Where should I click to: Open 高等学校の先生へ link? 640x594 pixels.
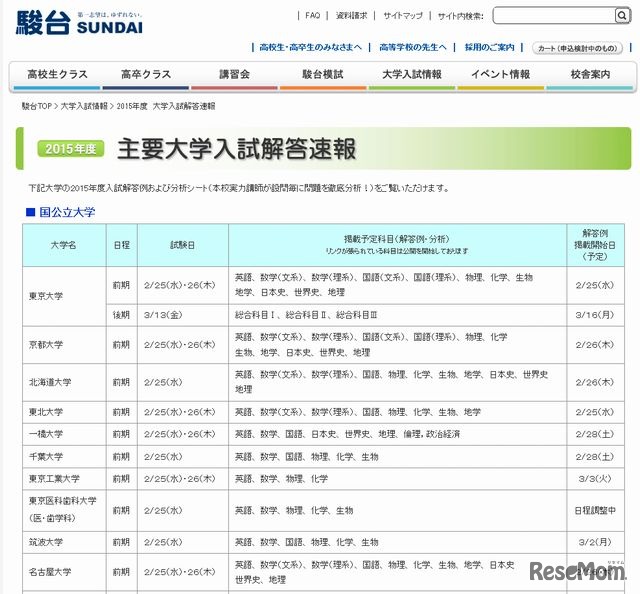click(413, 47)
